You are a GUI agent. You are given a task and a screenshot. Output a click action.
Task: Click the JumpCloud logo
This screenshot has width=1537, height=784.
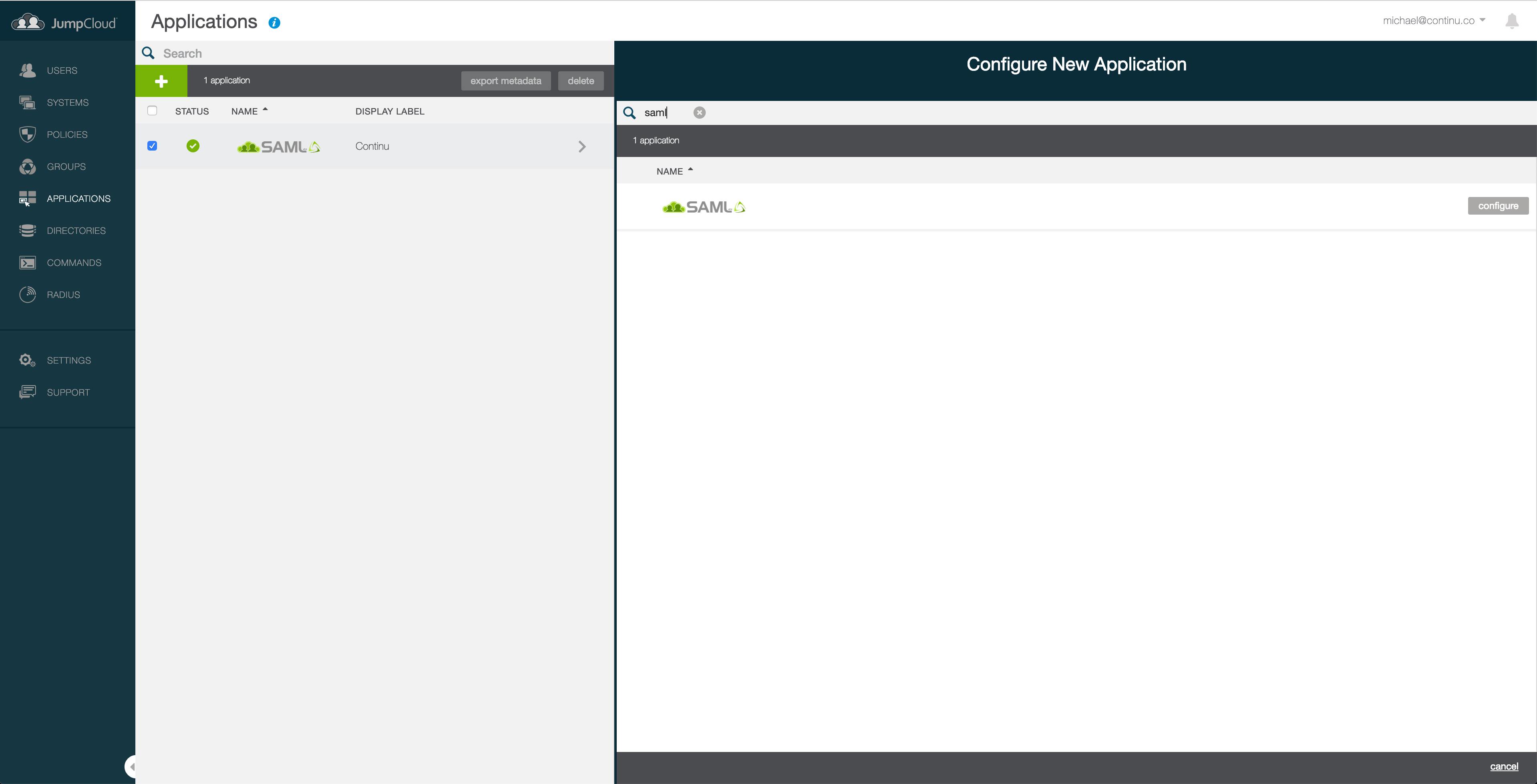[64, 23]
